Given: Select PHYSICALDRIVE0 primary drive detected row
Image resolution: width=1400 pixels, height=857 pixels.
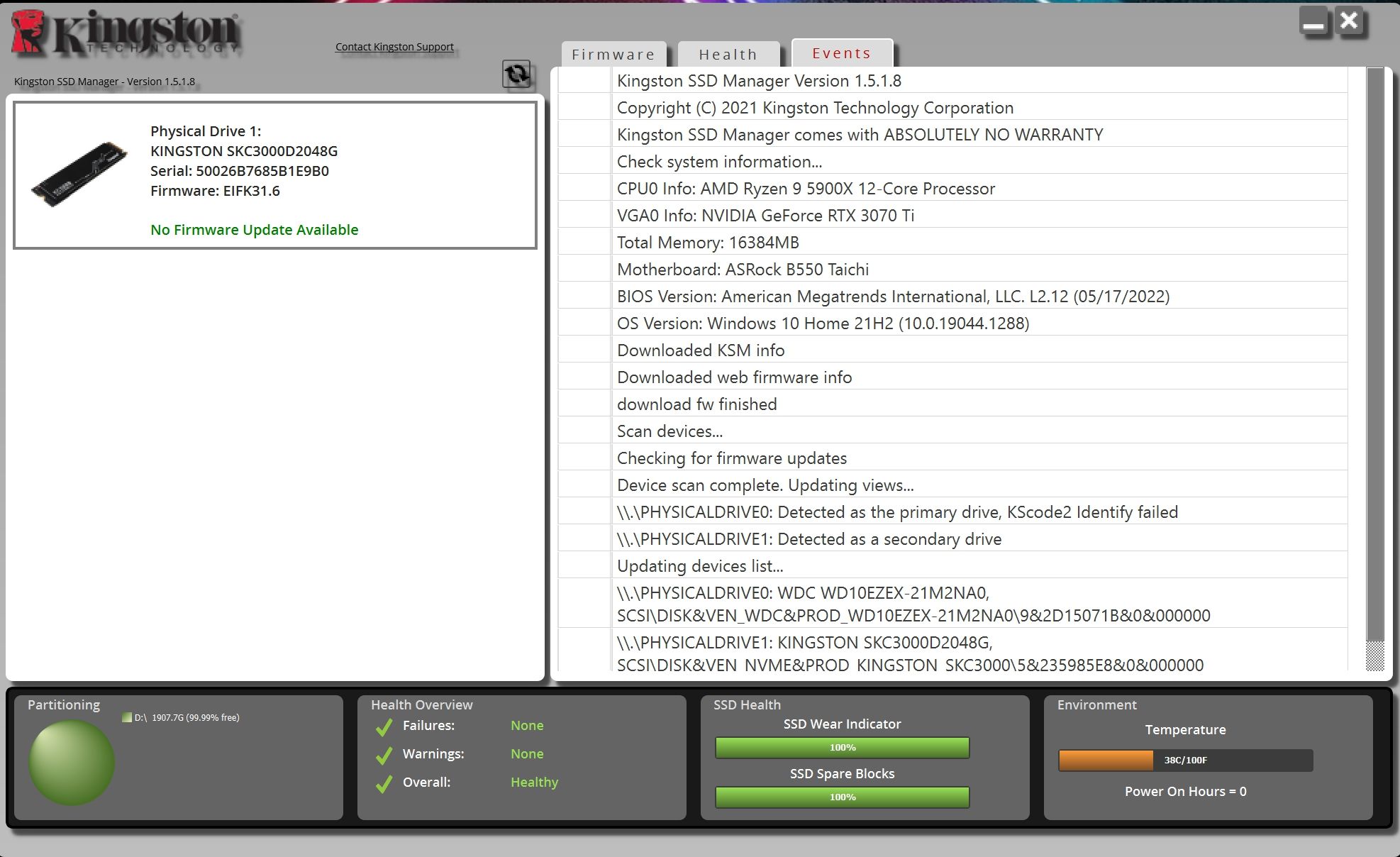Looking at the screenshot, I should click(x=952, y=512).
